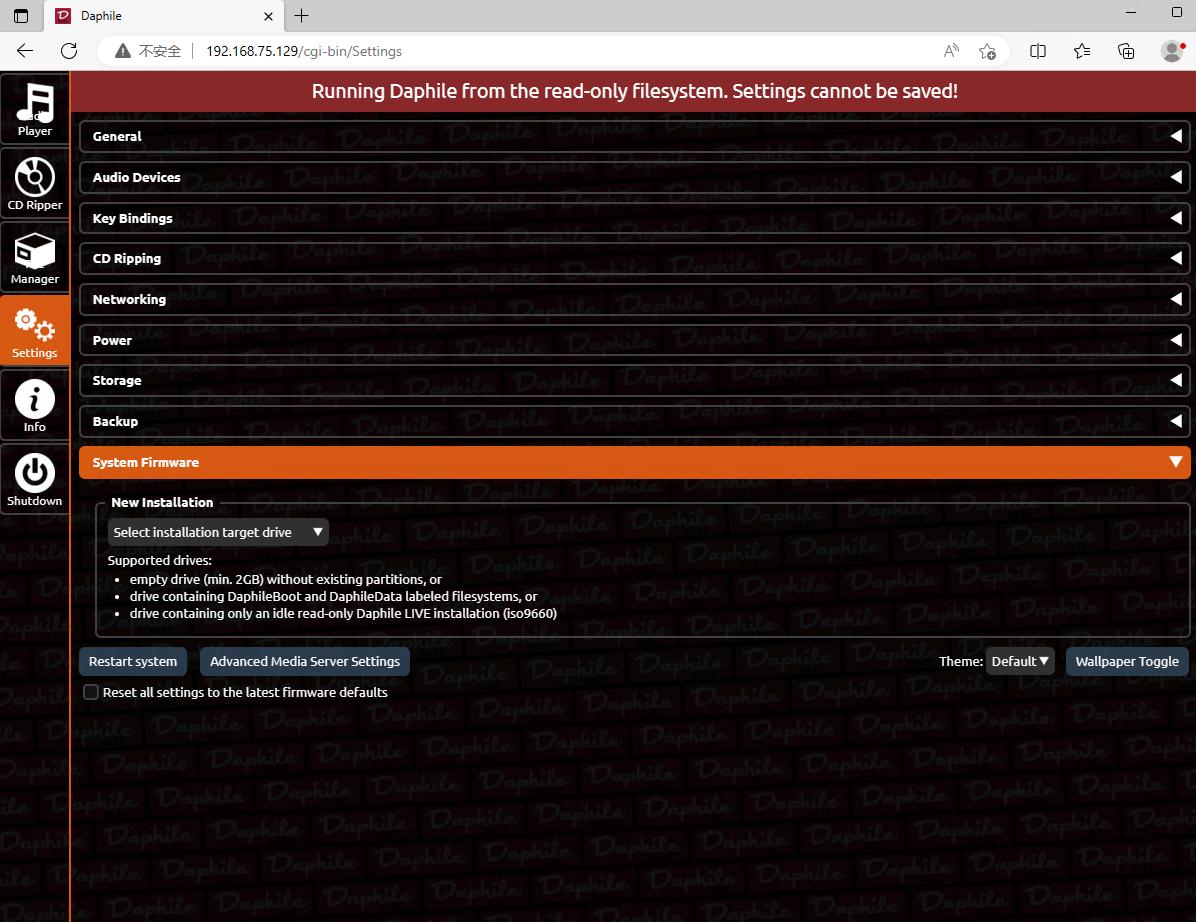Expand the Networking section

634,300
